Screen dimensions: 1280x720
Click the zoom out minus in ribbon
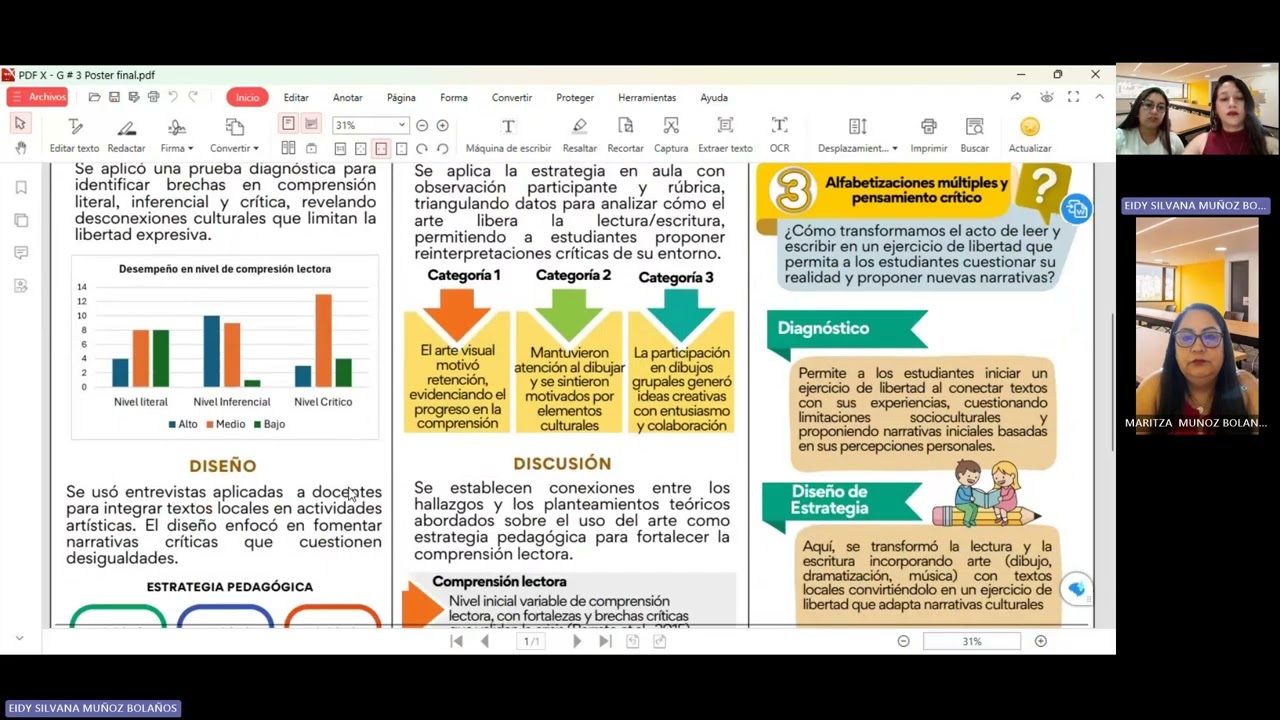422,125
